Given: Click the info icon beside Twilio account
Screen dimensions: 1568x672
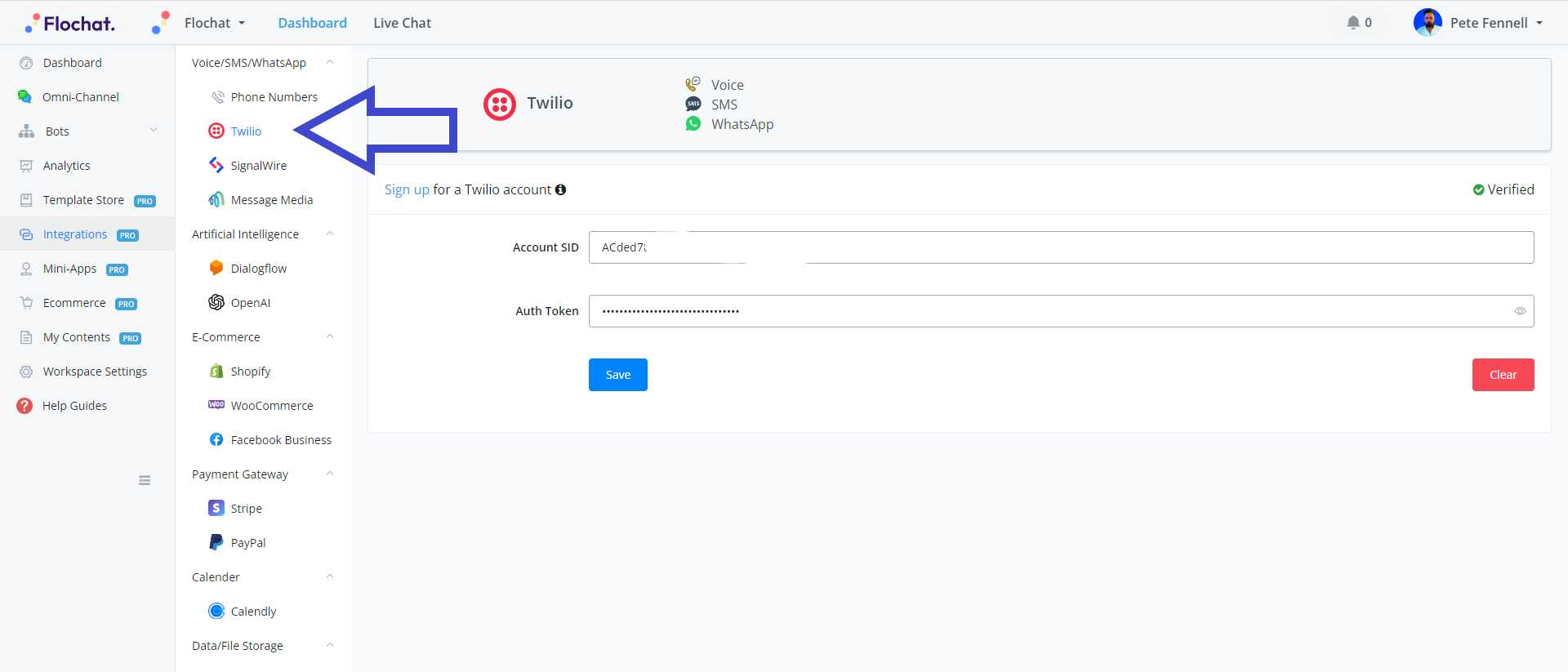Looking at the screenshot, I should click(x=561, y=190).
